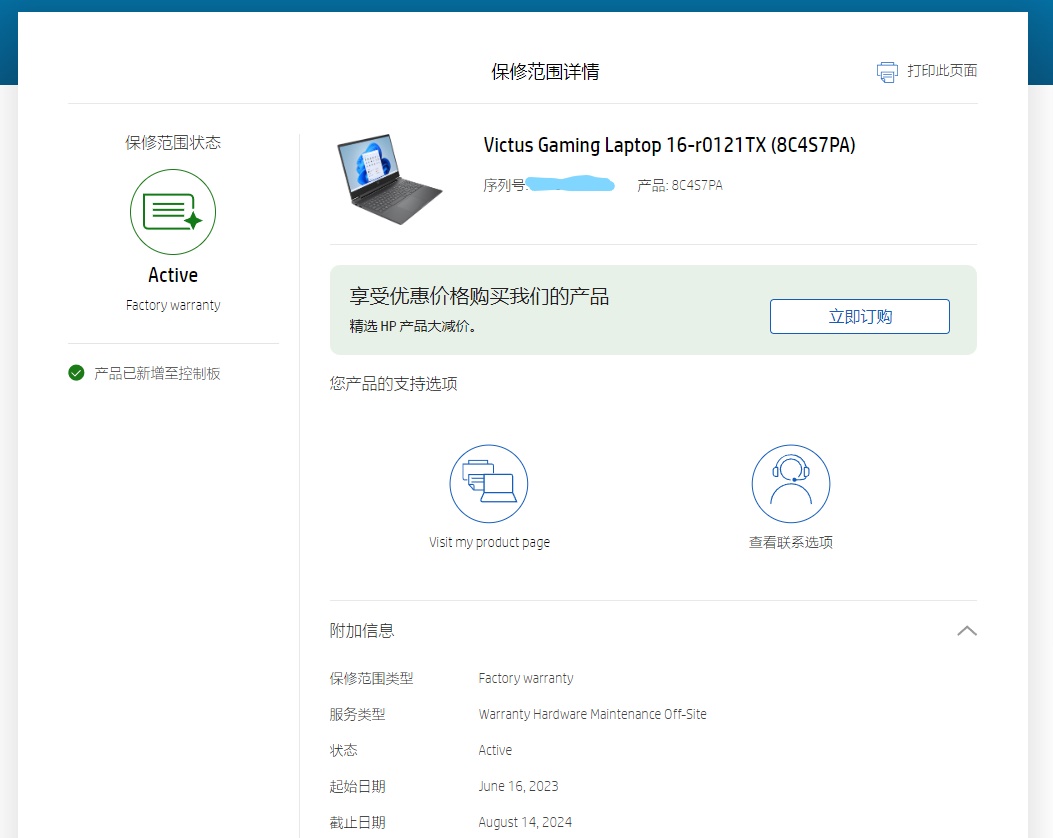This screenshot has height=838, width=1053.
Task: Click the 保修范围详情 page heading
Action: coord(545,72)
